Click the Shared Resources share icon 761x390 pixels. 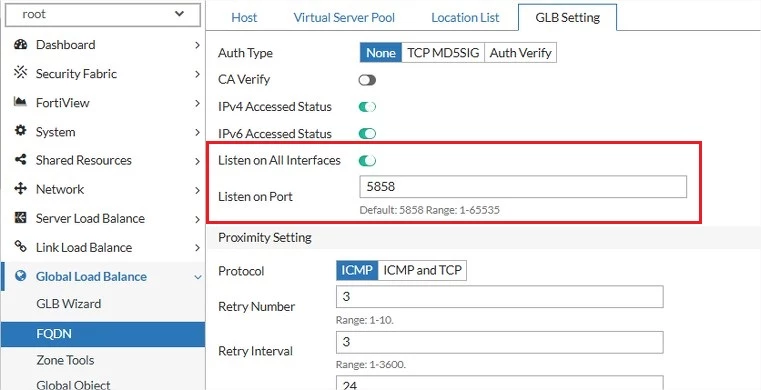[x=20, y=160]
